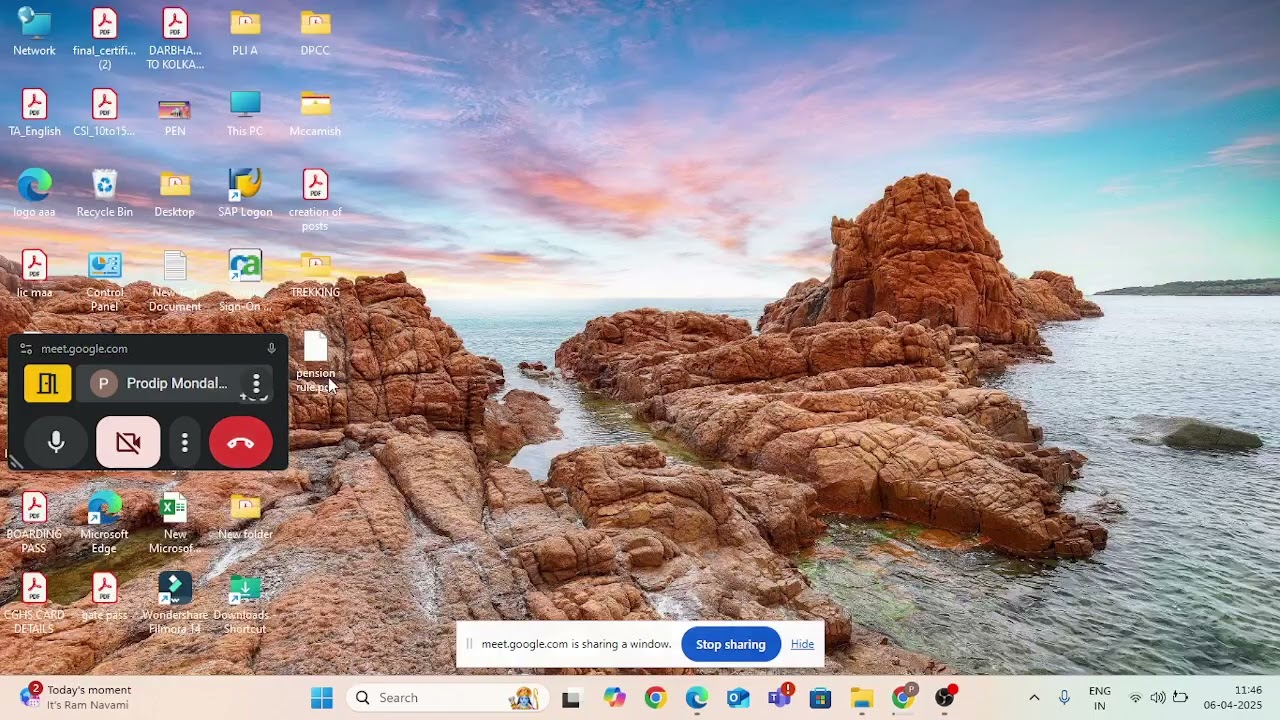This screenshot has height=720, width=1280.
Task: Open Today's moment widget on taskbar
Action: coord(75,697)
